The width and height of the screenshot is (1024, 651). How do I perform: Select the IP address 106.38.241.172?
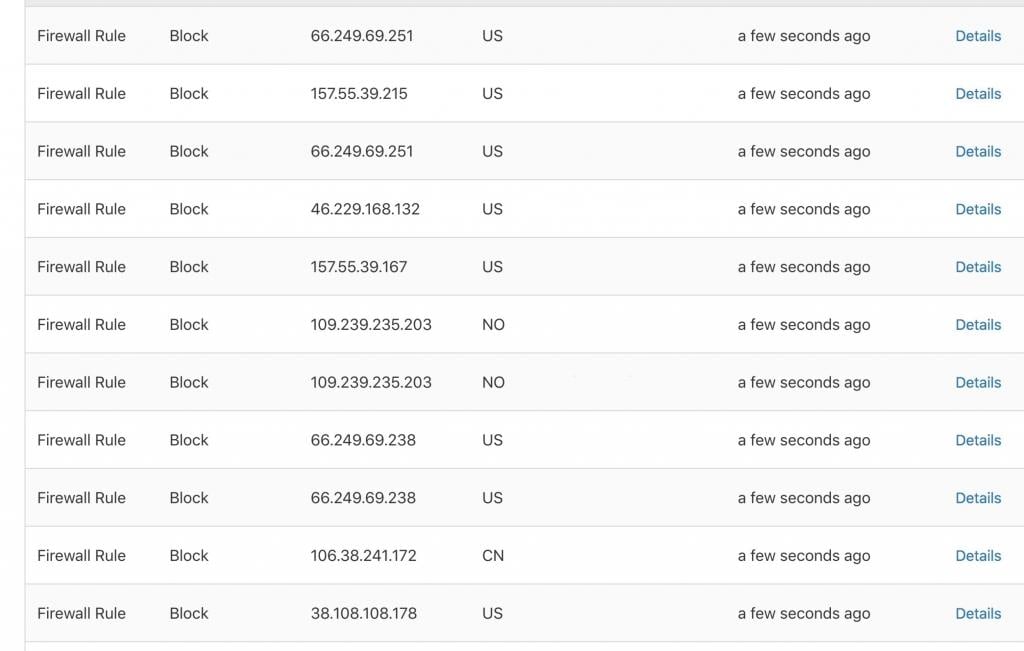[363, 556]
